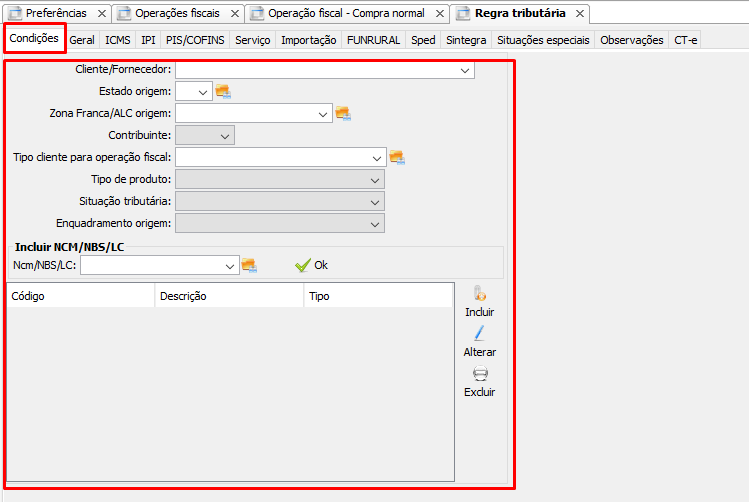Click the Excluir icon button
Viewport: 749px width, 502px height.
480,375
